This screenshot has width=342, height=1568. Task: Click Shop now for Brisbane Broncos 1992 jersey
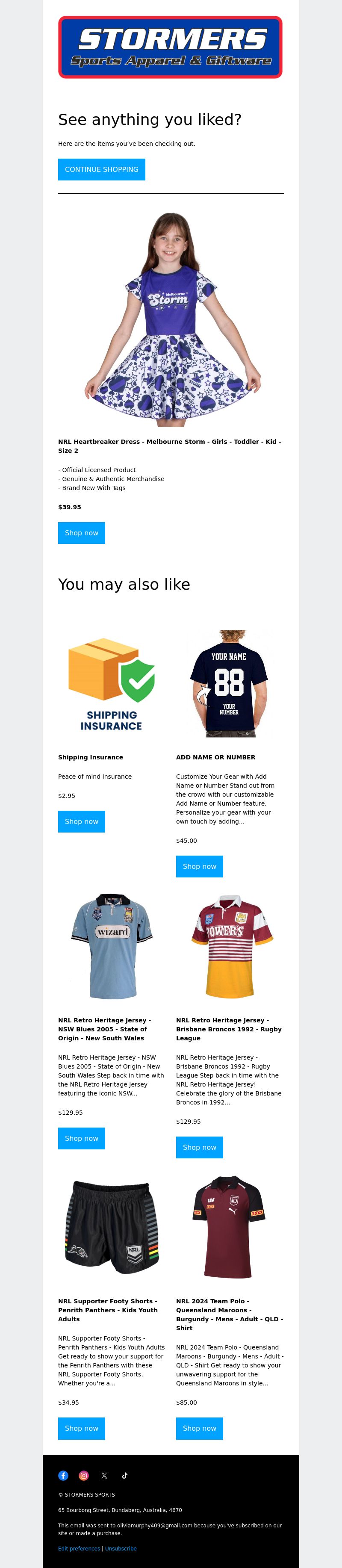pos(200,1147)
